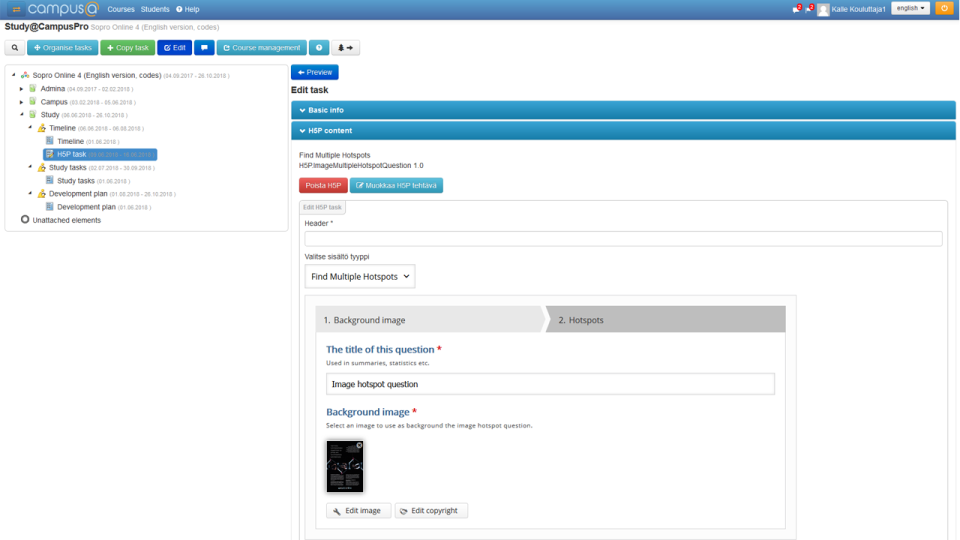Switch to the 1. Background image step
This screenshot has height=540, width=960.
[430, 320]
